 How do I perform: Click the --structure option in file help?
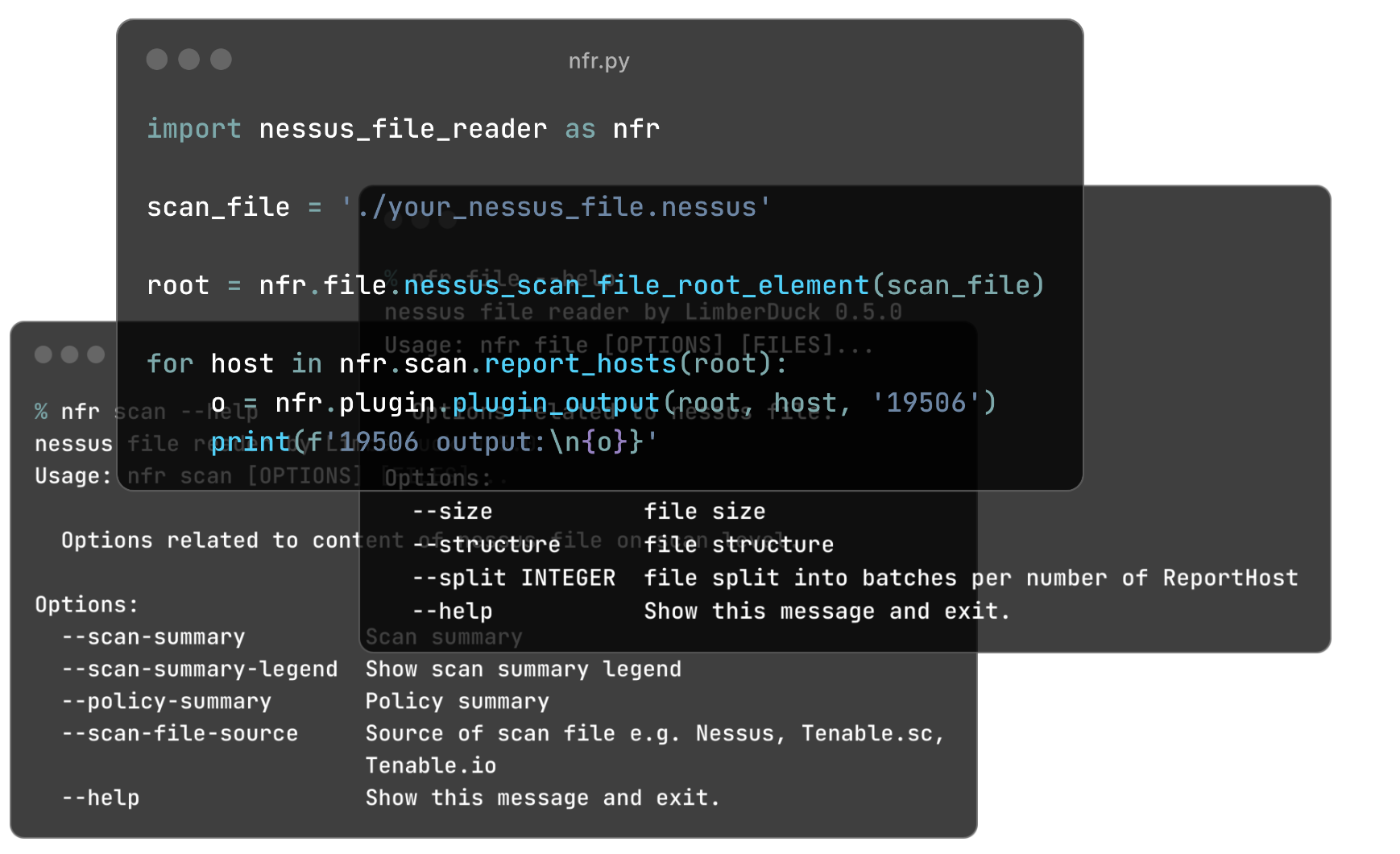tap(487, 545)
